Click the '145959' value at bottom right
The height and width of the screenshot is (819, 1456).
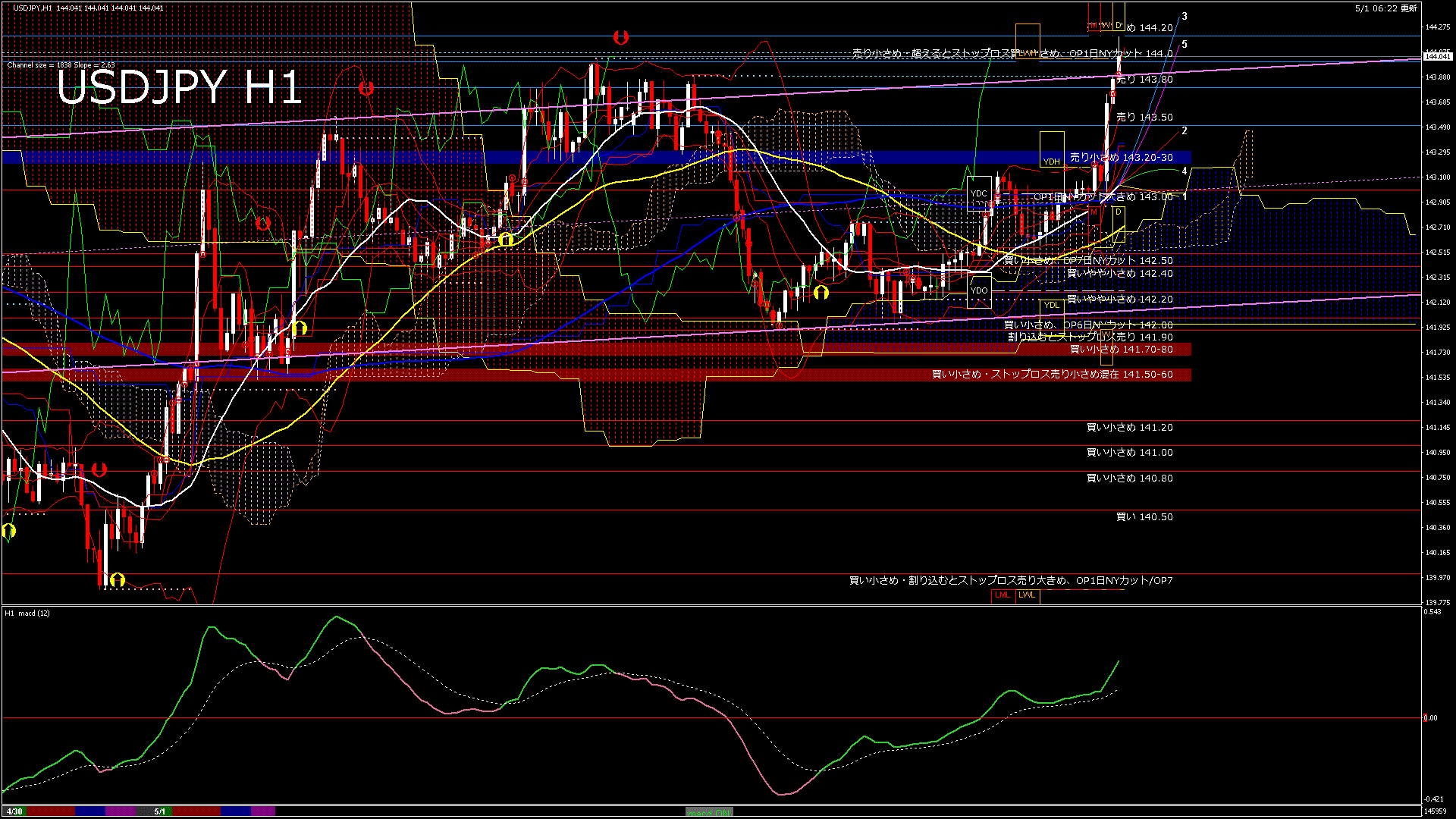point(1436,811)
